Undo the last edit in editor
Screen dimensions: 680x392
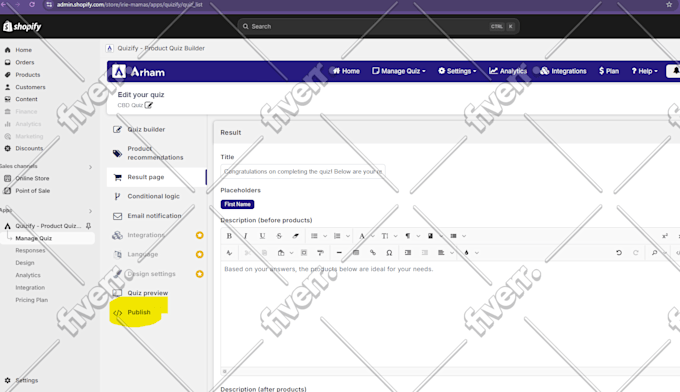(x=619, y=252)
